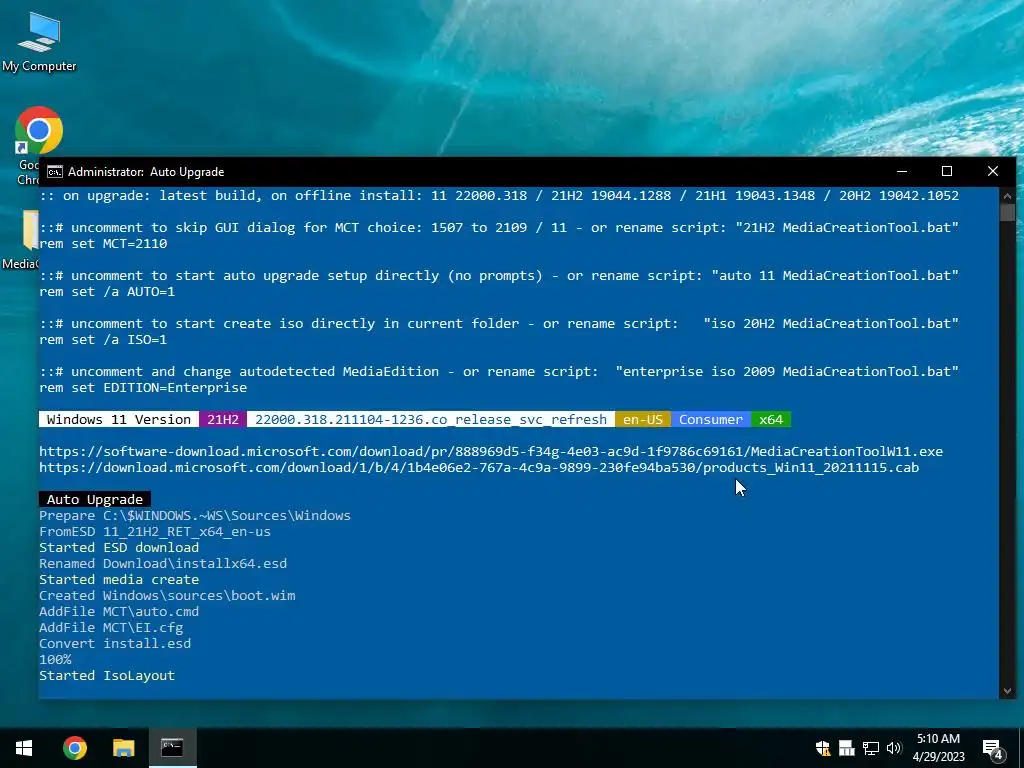Click the 'rem set MCT=2110' line
Image resolution: width=1024 pixels, height=768 pixels.
point(103,244)
